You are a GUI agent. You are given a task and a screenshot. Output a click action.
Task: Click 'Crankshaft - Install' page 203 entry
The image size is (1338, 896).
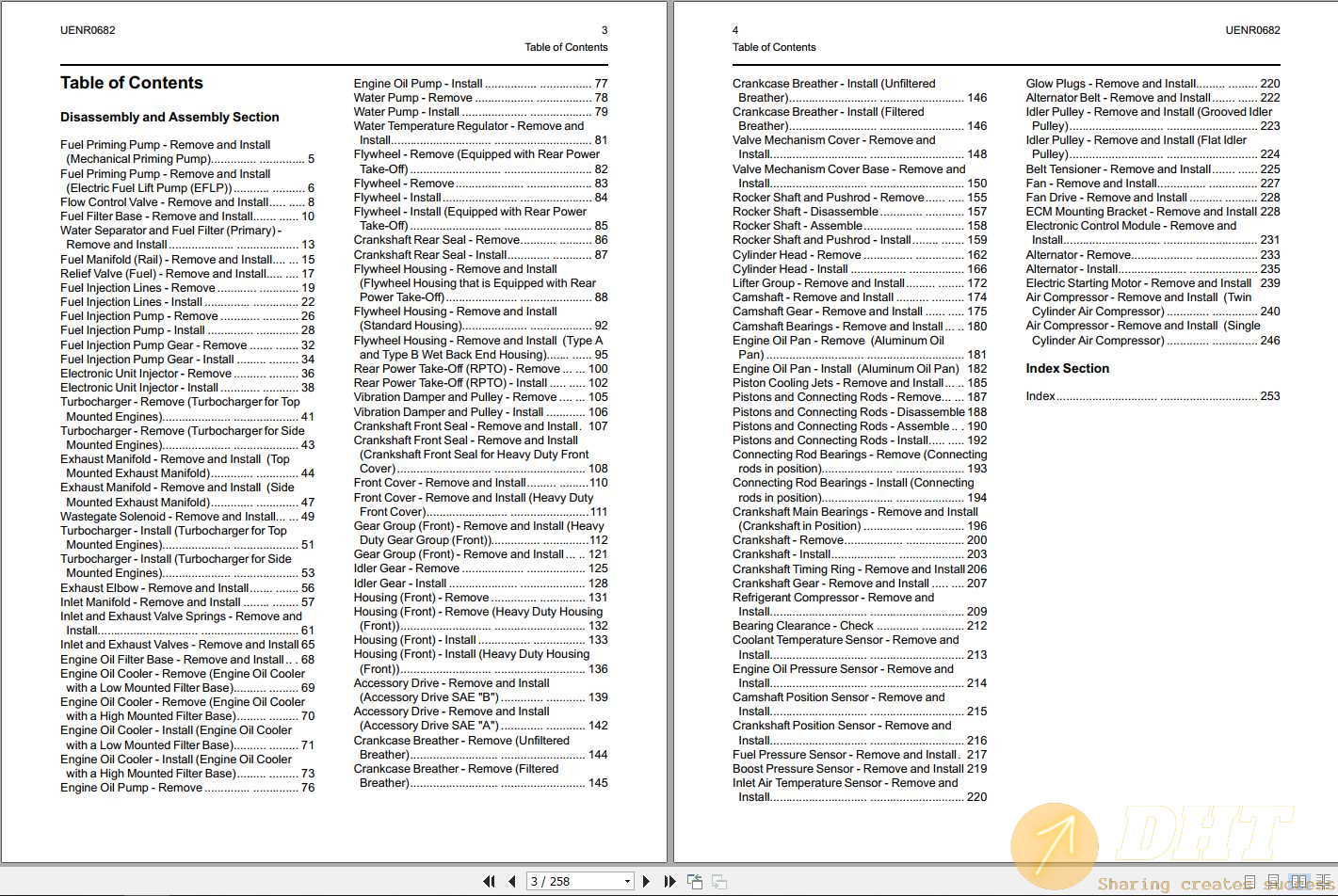pos(860,554)
